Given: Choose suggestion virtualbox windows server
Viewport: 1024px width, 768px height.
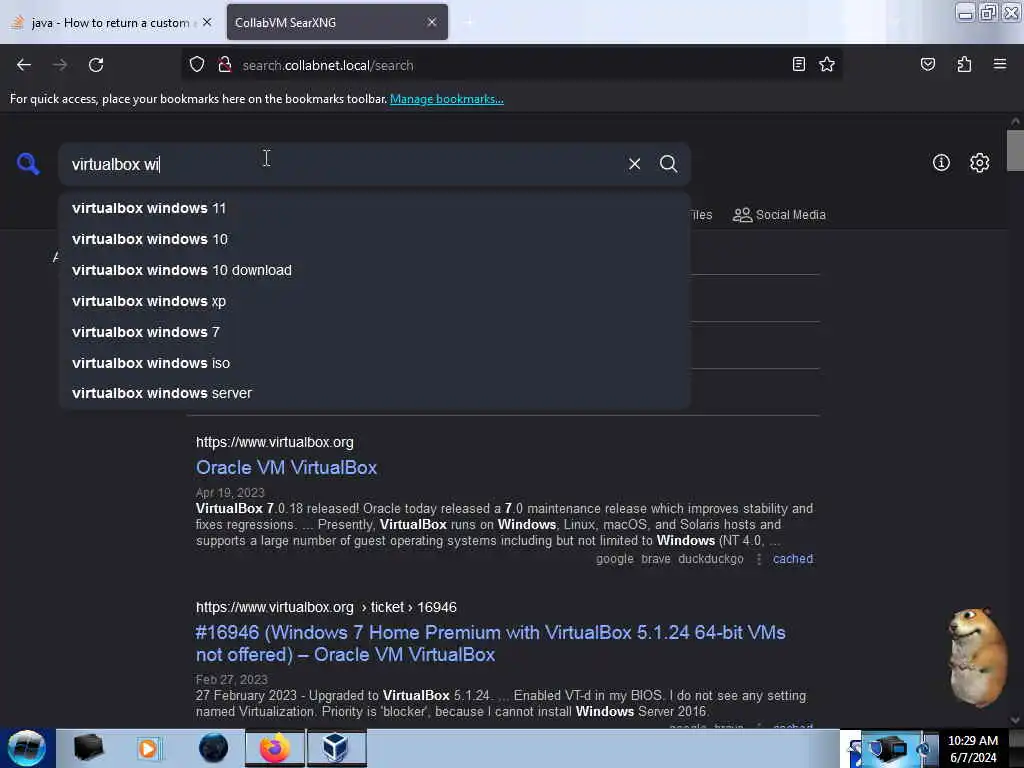Looking at the screenshot, I should [x=375, y=393].
